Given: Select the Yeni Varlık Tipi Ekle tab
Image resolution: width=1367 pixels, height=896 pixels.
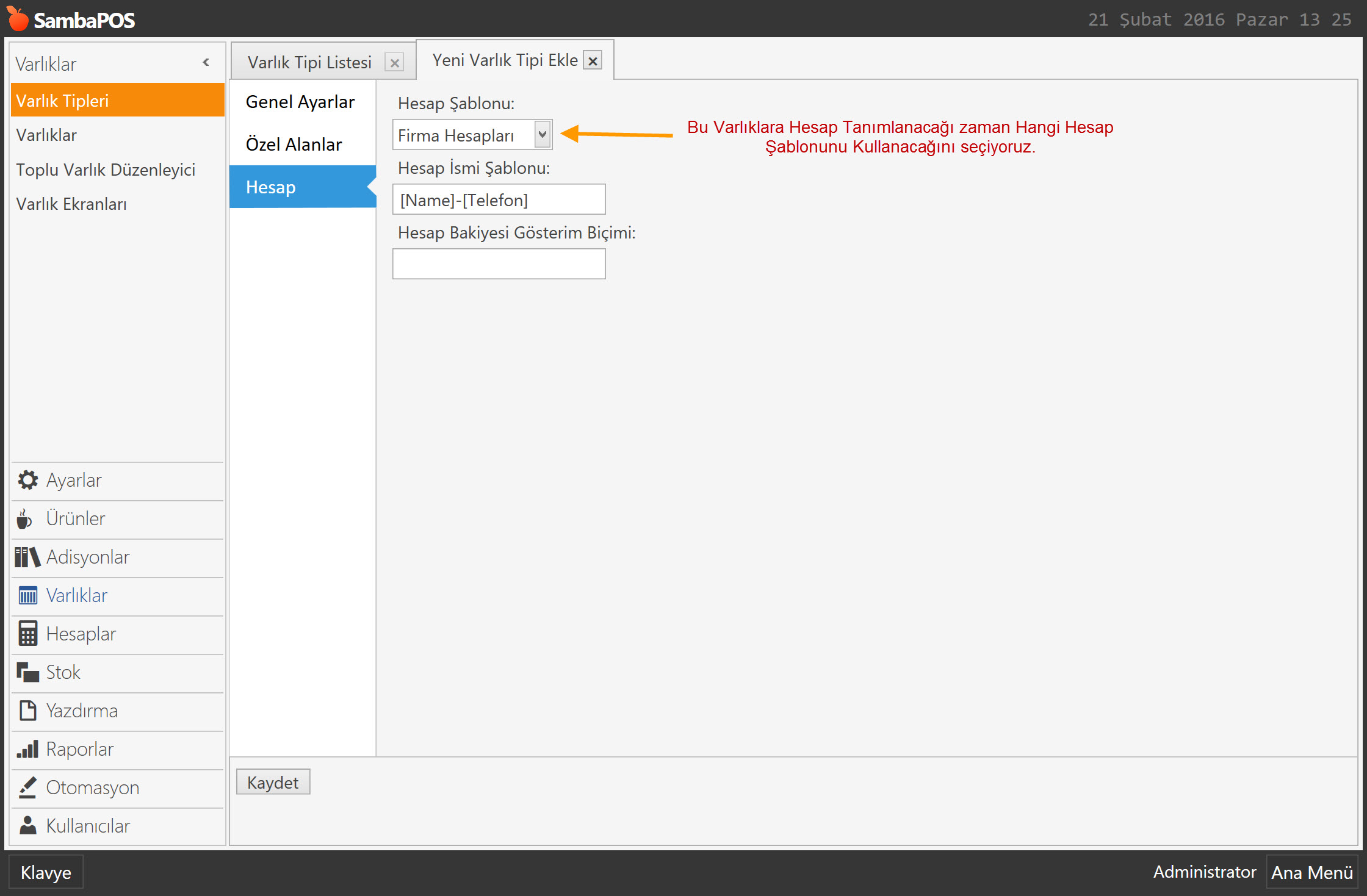Looking at the screenshot, I should 505,60.
